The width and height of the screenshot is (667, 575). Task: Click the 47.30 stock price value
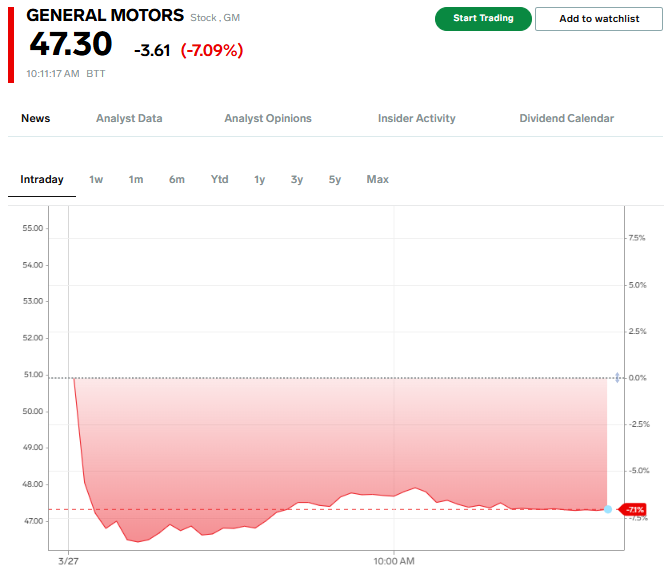click(x=71, y=44)
